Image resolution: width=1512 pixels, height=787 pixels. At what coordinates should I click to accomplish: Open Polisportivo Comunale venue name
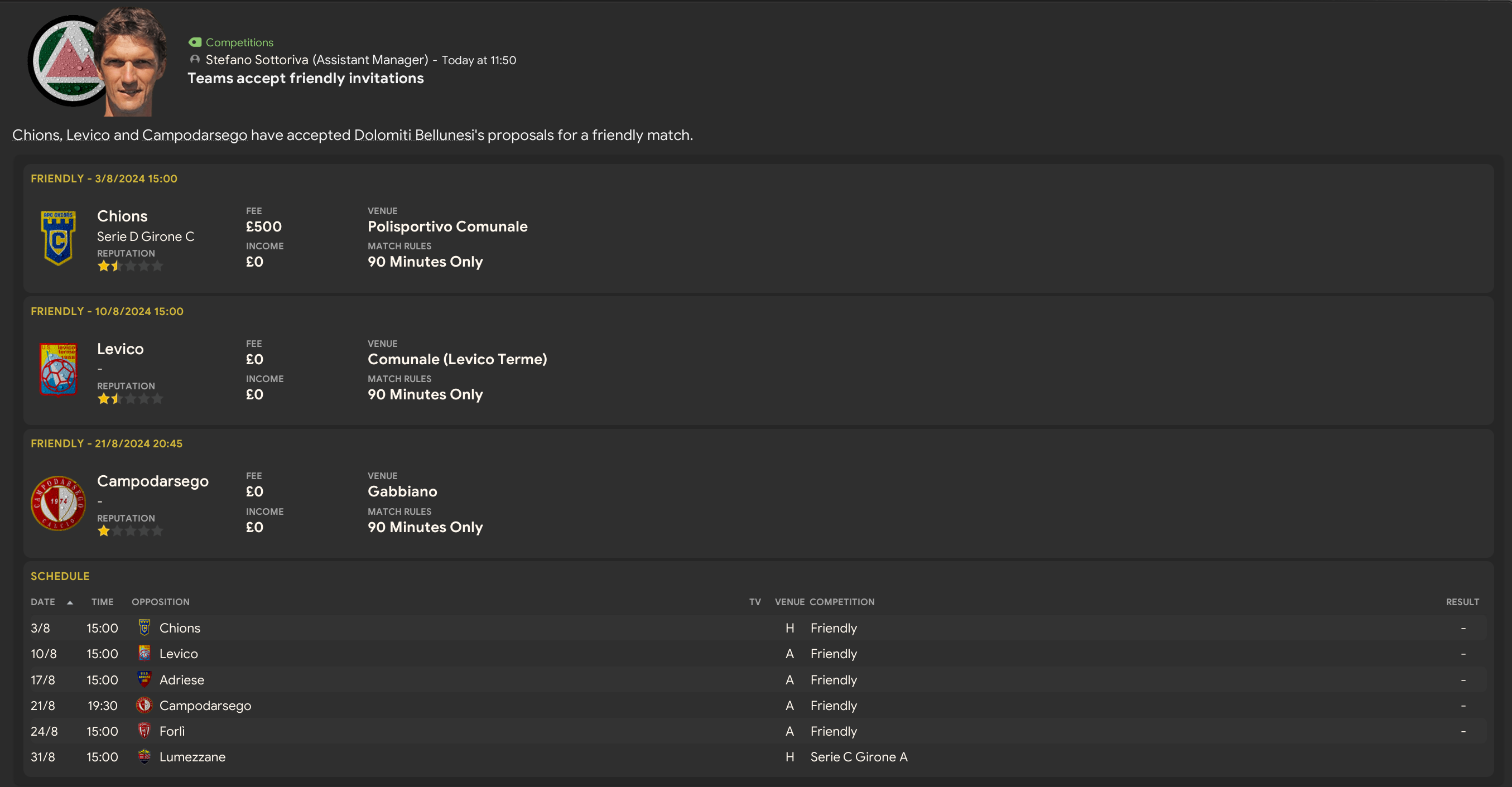[447, 226]
